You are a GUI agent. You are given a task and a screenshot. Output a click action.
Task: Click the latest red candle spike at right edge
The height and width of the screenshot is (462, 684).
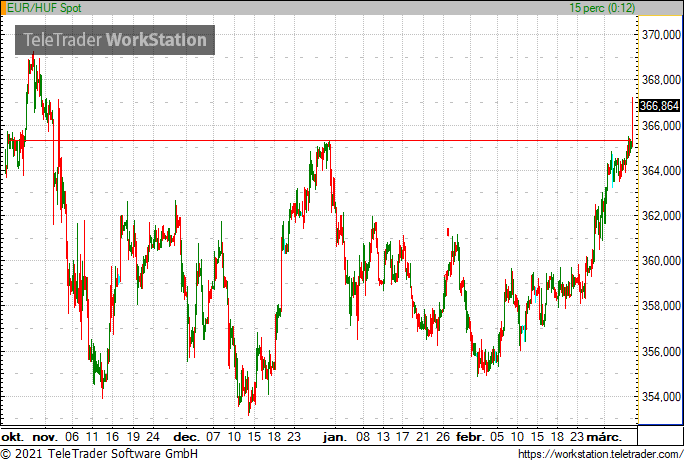click(633, 117)
